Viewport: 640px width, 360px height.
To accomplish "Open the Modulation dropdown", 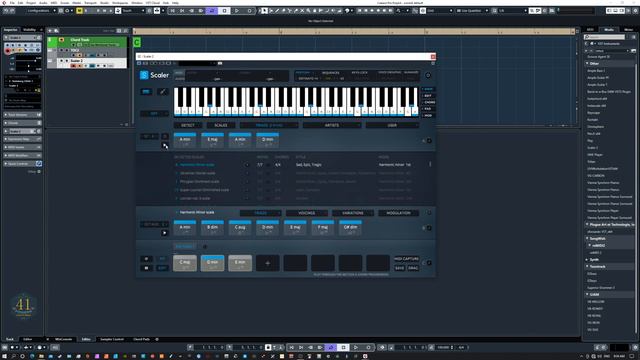I will tap(398, 213).
